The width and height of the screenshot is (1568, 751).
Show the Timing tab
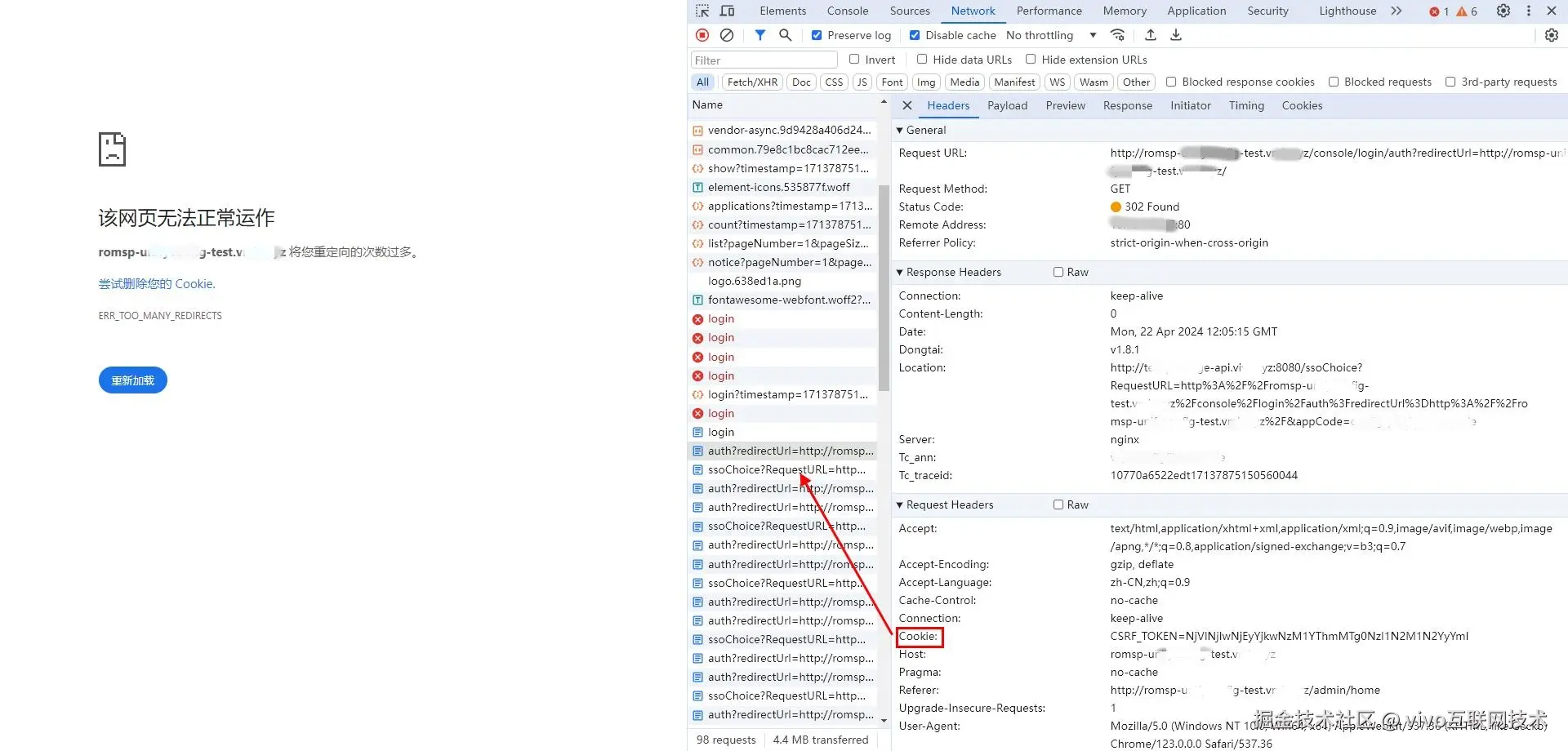[1246, 105]
